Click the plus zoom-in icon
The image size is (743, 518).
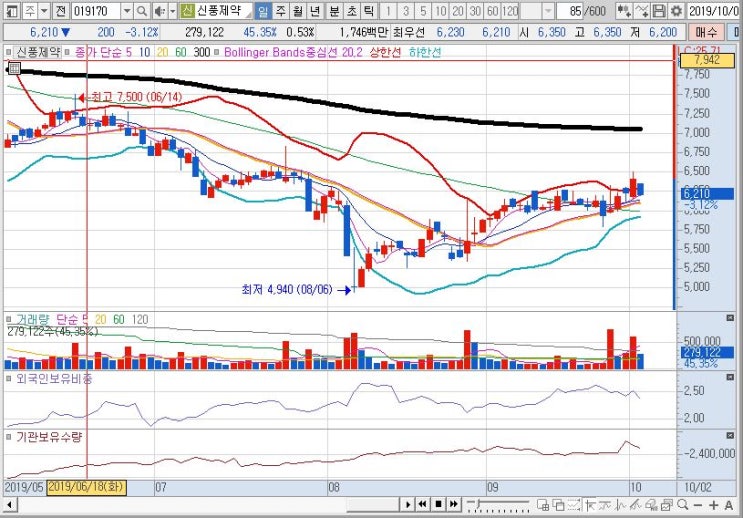[714, 505]
